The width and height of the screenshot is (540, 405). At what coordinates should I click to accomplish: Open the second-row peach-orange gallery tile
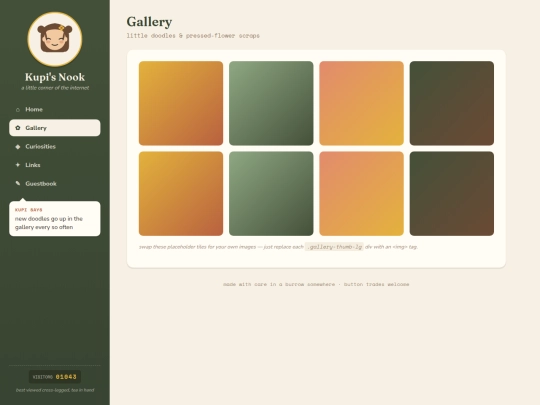[361, 194]
